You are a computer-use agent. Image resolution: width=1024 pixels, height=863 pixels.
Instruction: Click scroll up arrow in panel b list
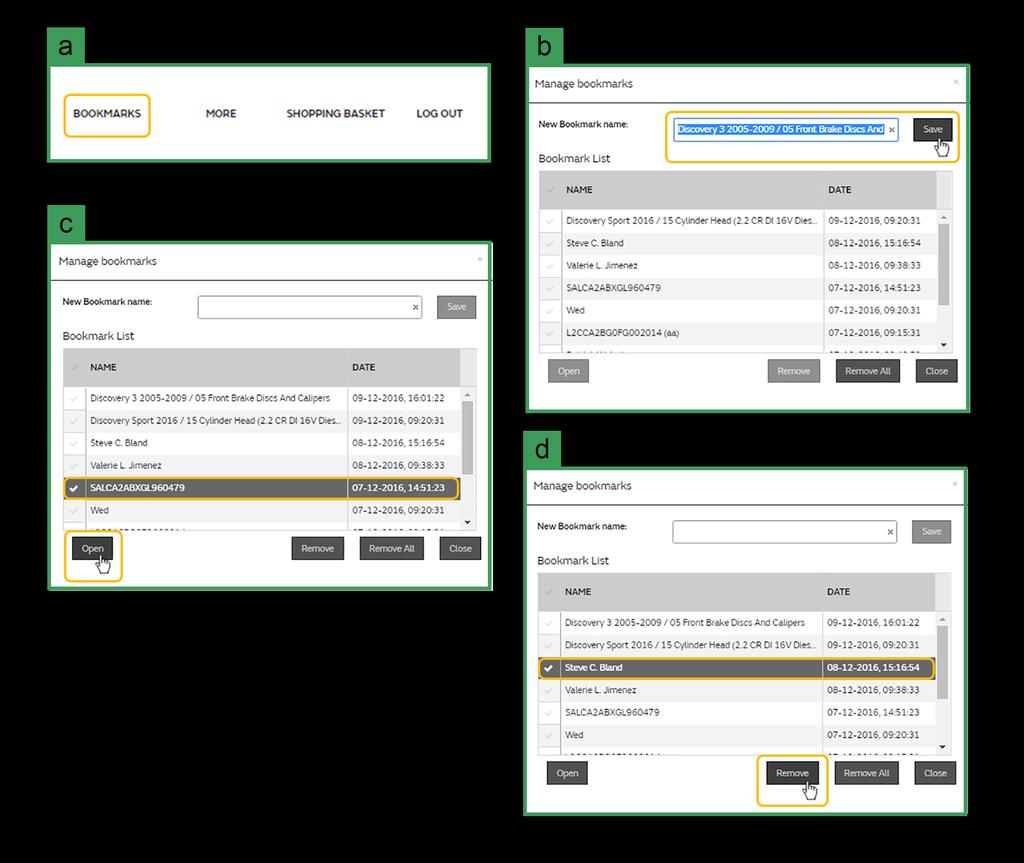point(944,217)
